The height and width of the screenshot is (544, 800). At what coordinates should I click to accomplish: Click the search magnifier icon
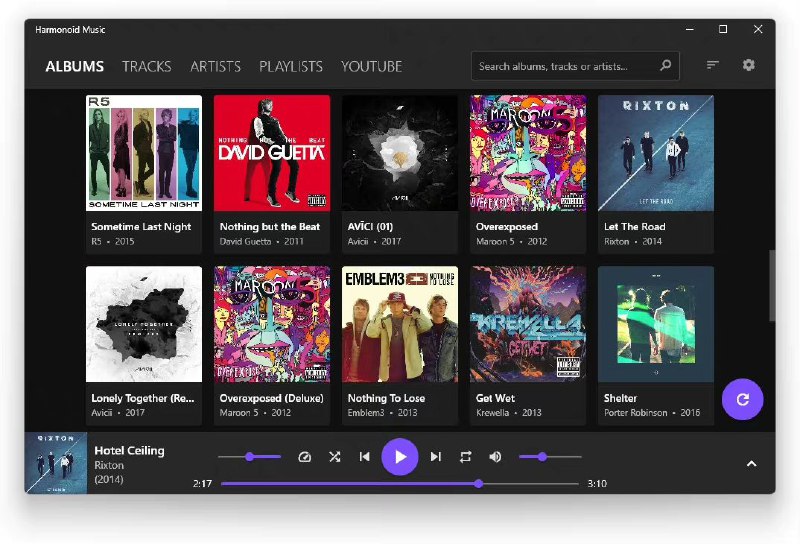pos(665,65)
